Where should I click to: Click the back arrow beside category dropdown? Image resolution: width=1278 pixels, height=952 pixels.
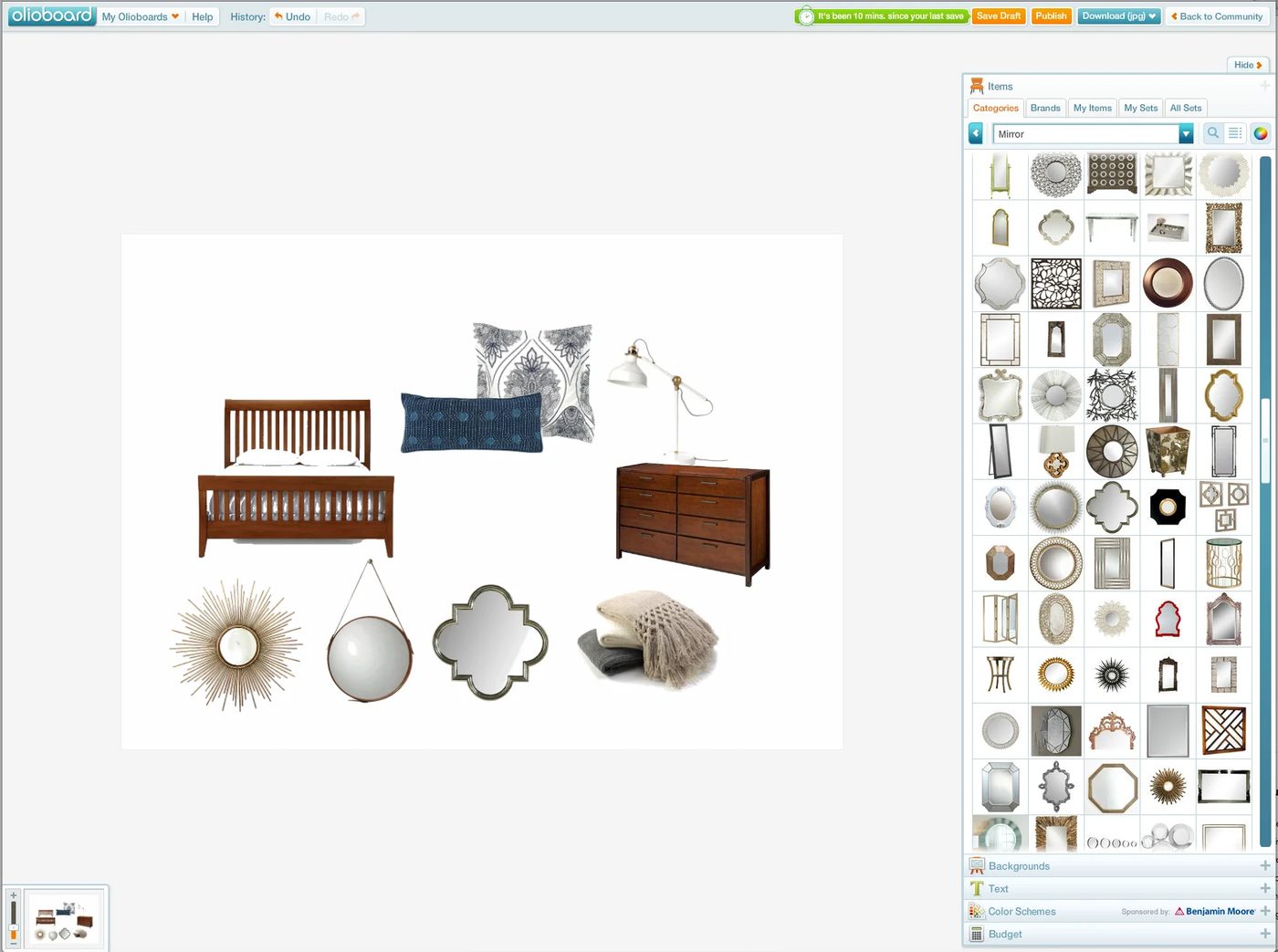tap(976, 134)
